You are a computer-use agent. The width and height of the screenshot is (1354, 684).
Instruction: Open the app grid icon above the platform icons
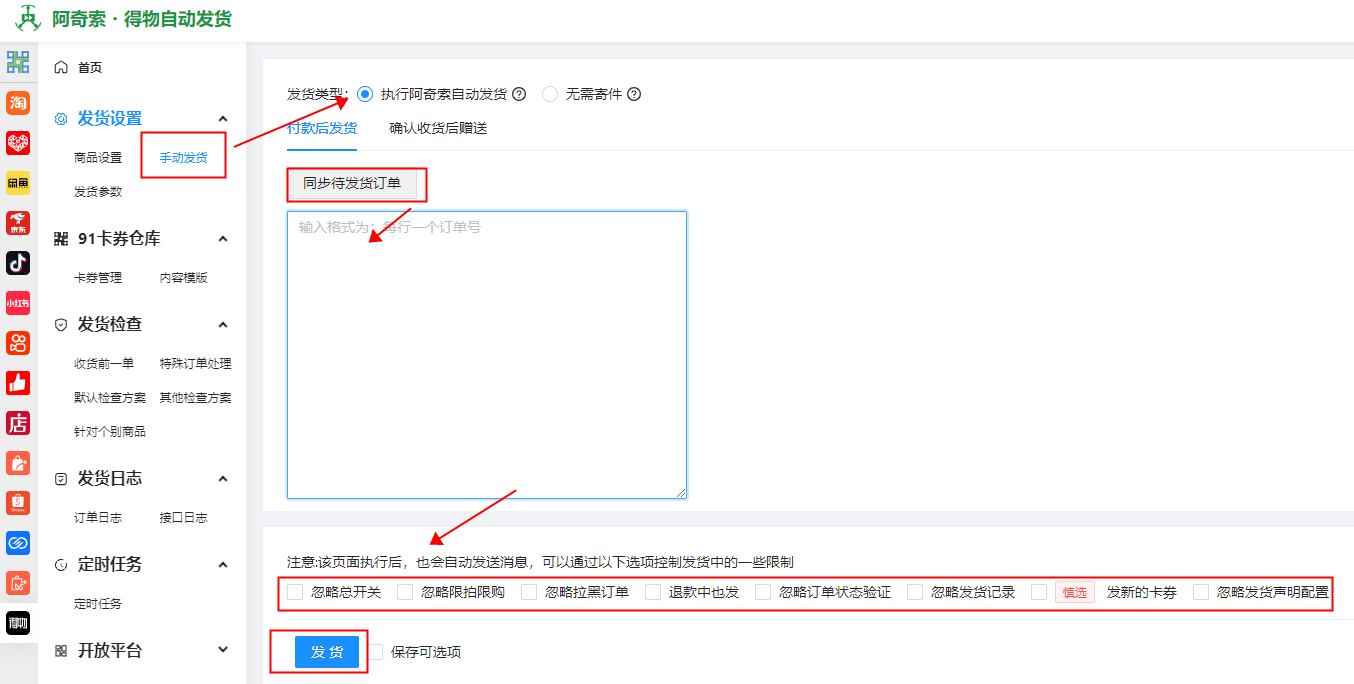click(x=18, y=62)
